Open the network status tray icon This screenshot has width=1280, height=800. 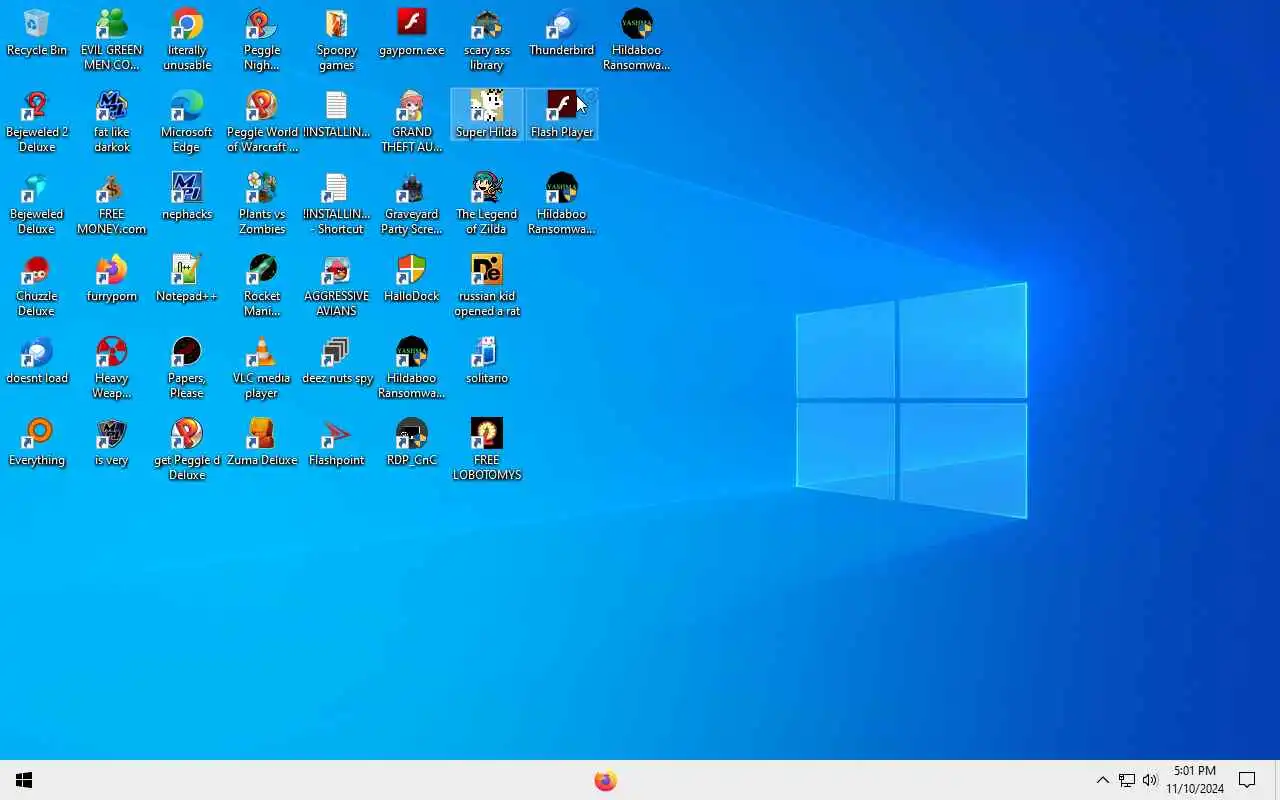click(x=1126, y=780)
